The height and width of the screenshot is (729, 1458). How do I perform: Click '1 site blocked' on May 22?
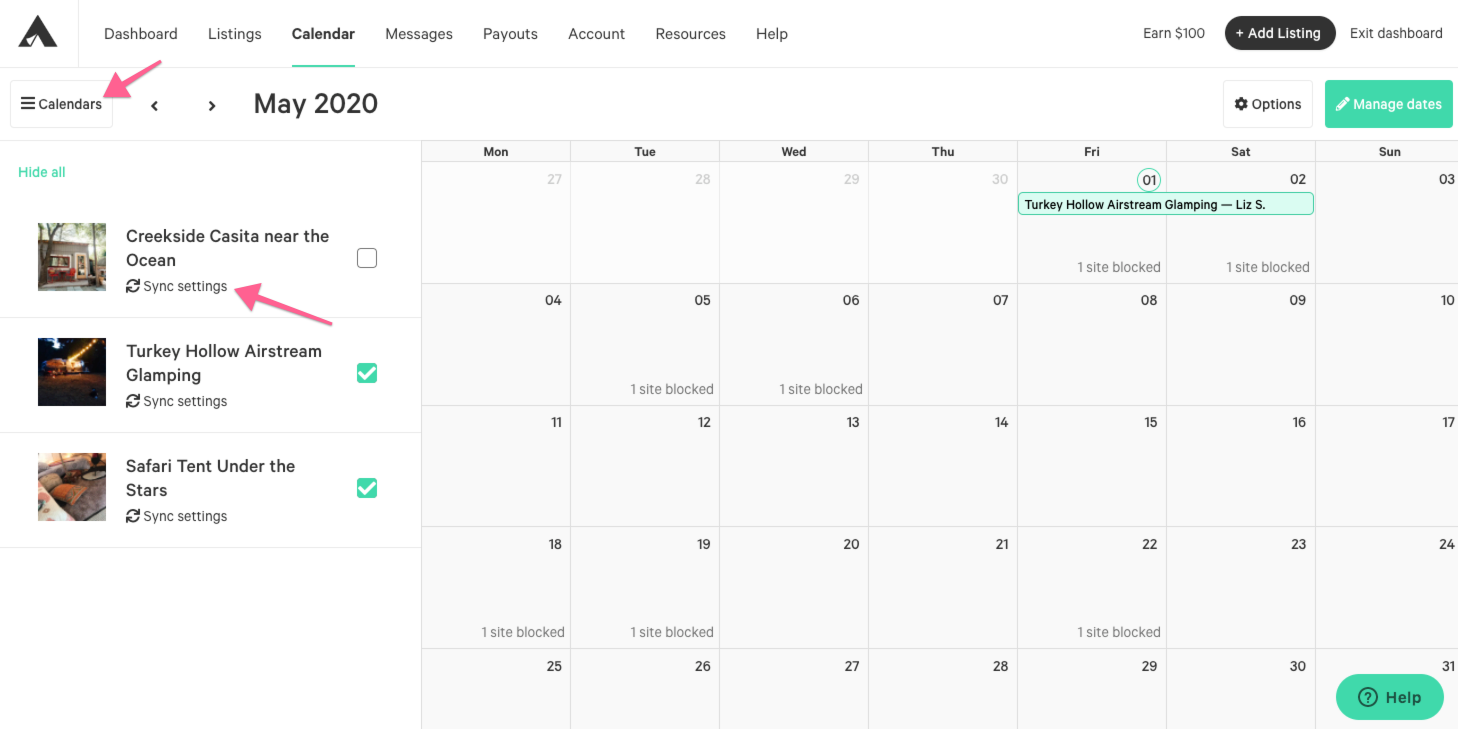pos(1119,632)
